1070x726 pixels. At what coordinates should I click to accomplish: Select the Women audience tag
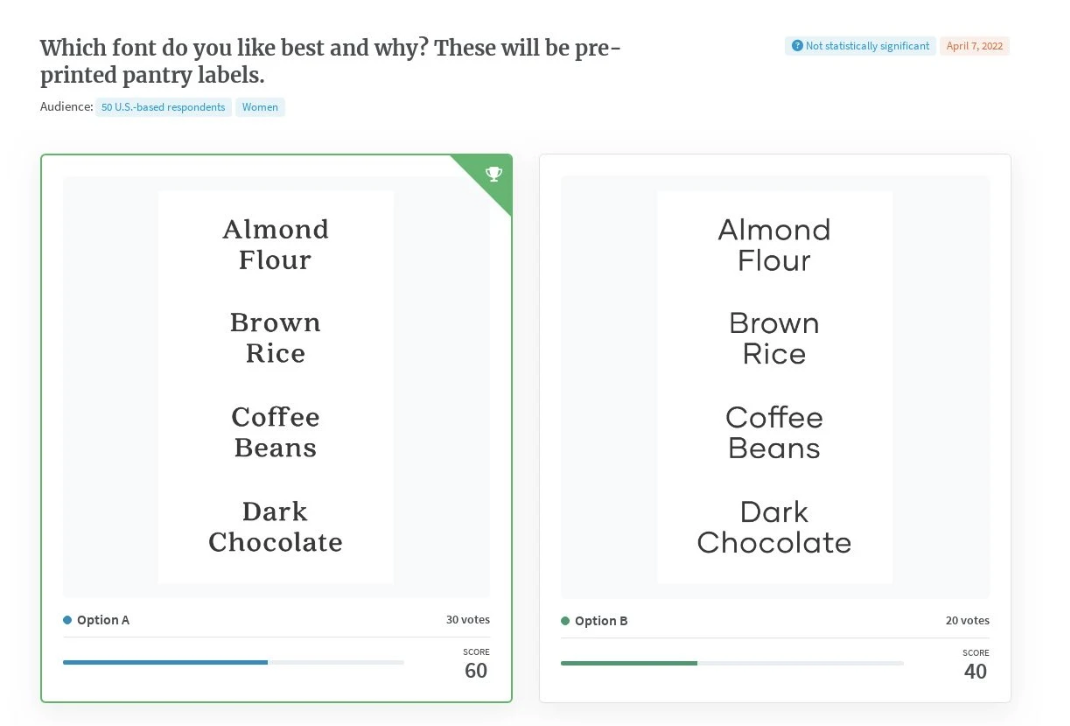tap(260, 107)
